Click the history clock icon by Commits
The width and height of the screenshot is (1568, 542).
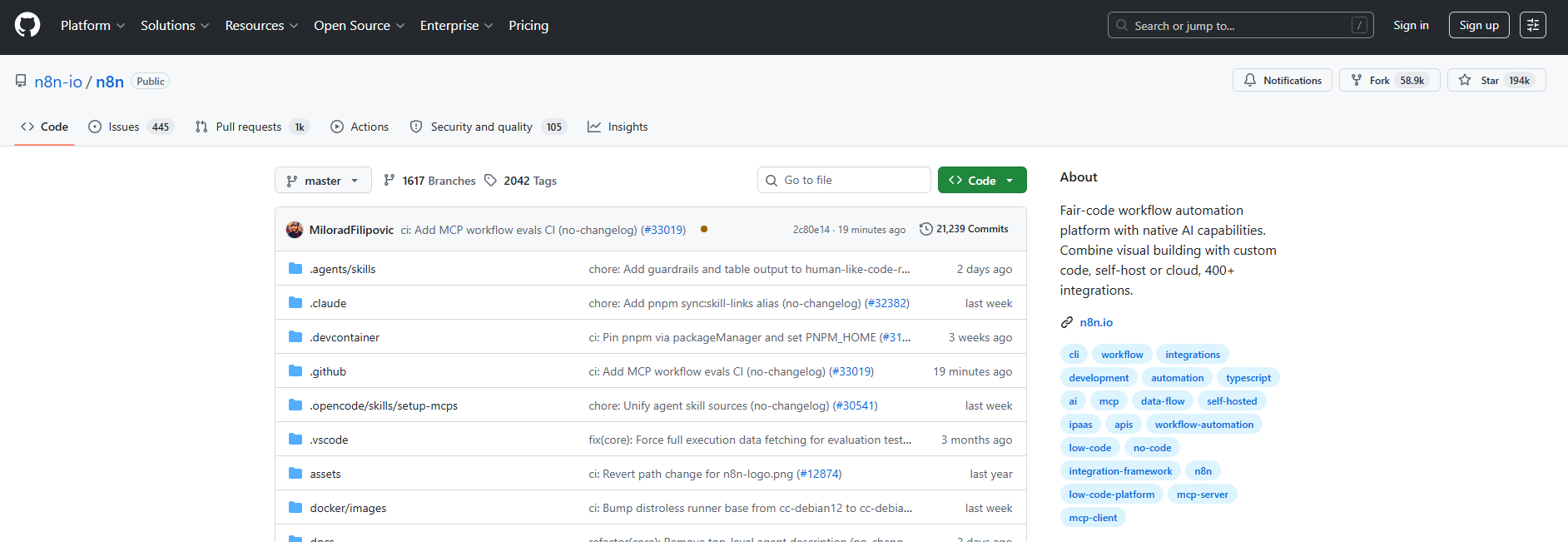point(925,229)
